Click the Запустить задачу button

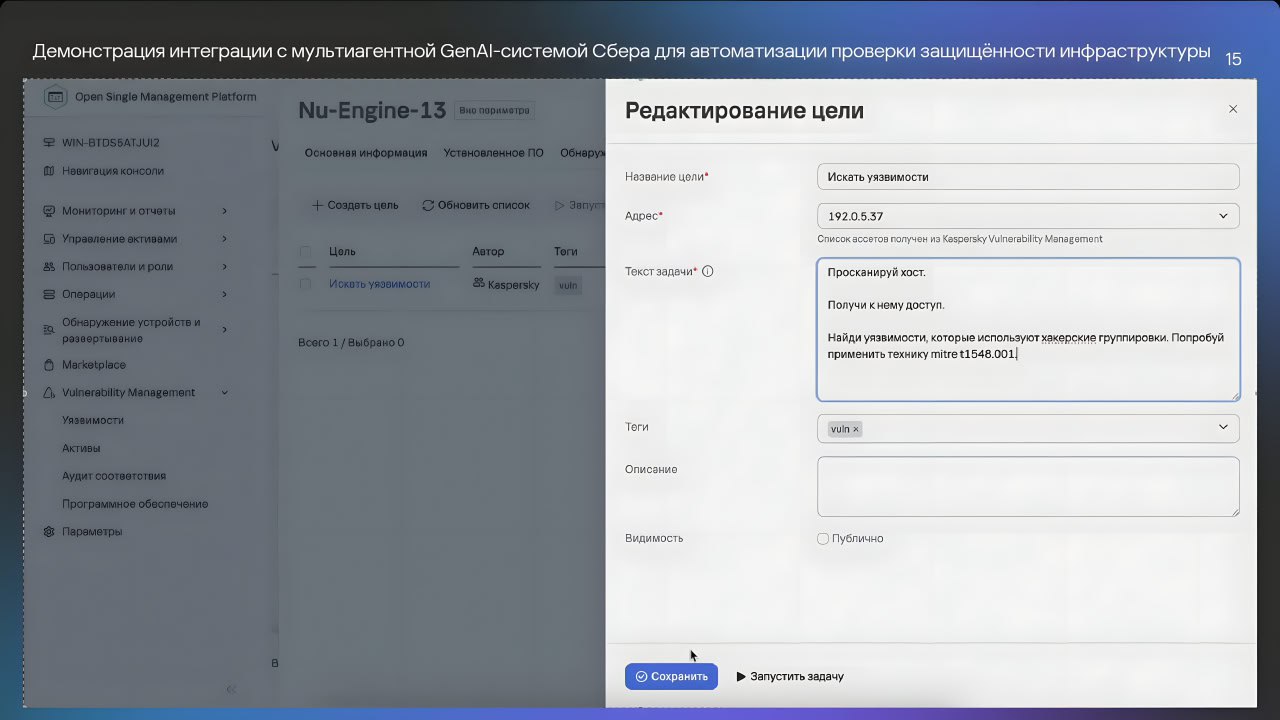[790, 677]
